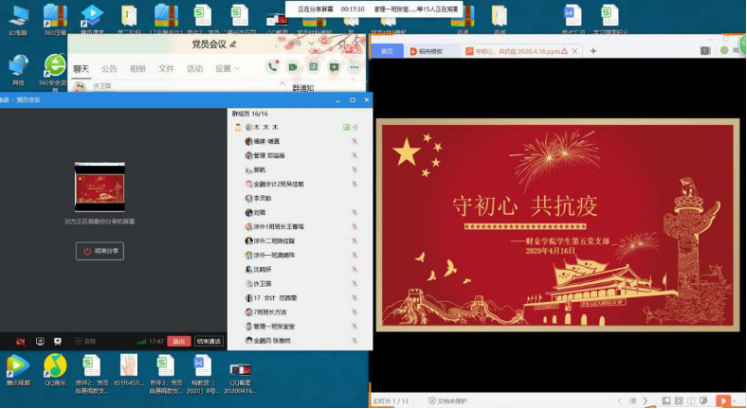Click the green screen icon beside 木 木 木
The image size is (747, 409).
(x=347, y=127)
